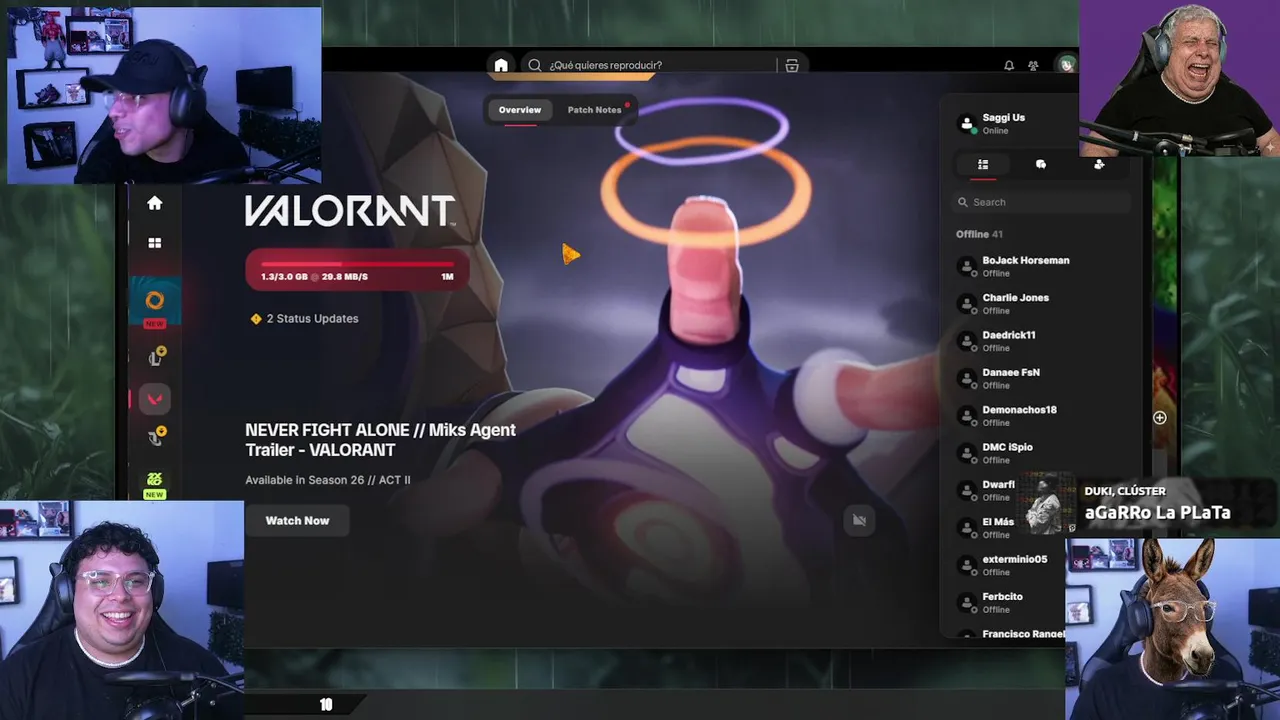Click 'Available in Season 26 // ACT II' text
Image resolution: width=1280 pixels, height=720 pixels.
pyautogui.click(x=328, y=480)
